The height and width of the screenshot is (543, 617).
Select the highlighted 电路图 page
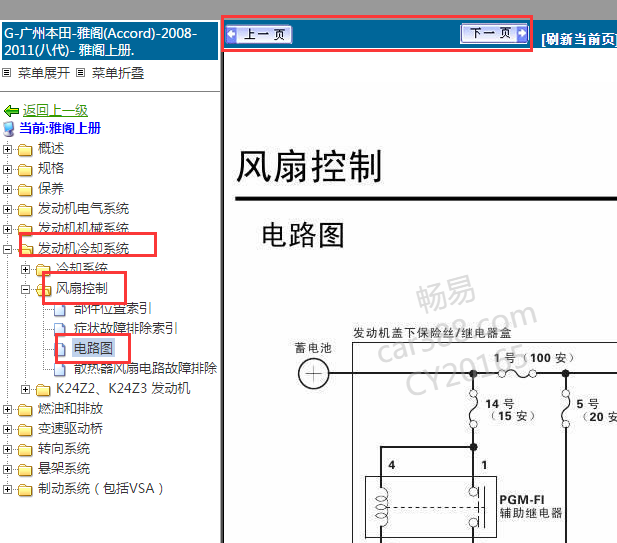(x=93, y=348)
